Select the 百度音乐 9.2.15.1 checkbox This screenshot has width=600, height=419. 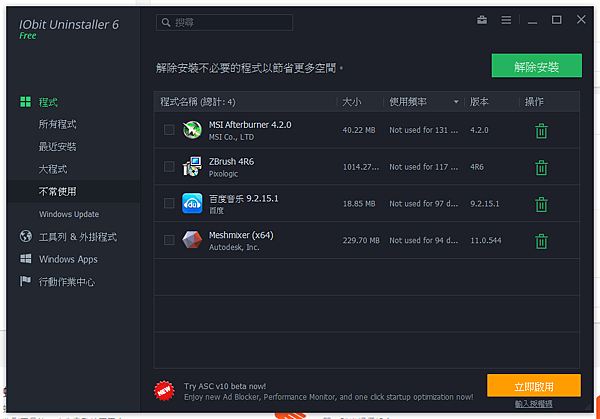pos(169,203)
